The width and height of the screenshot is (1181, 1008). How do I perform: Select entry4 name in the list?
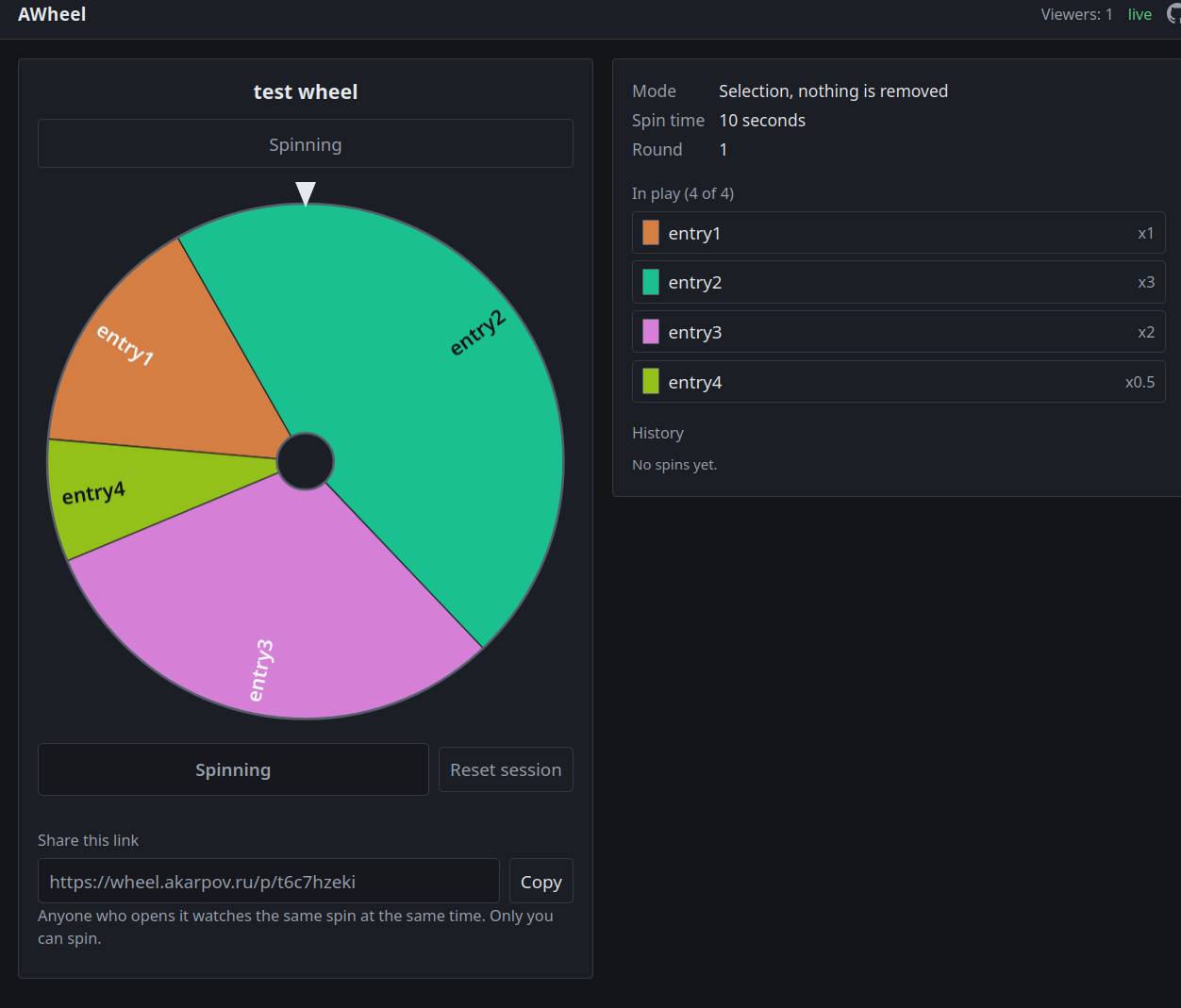pos(695,383)
